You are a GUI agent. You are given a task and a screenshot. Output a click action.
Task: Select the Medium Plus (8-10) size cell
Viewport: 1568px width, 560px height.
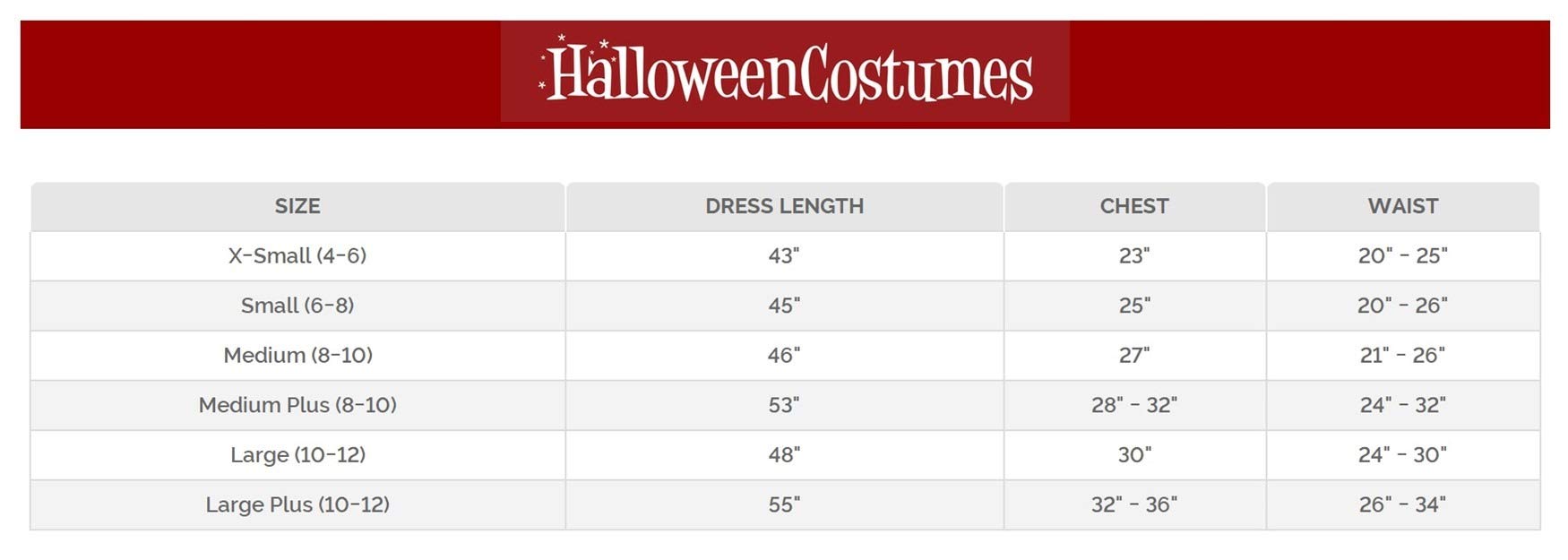click(x=297, y=405)
